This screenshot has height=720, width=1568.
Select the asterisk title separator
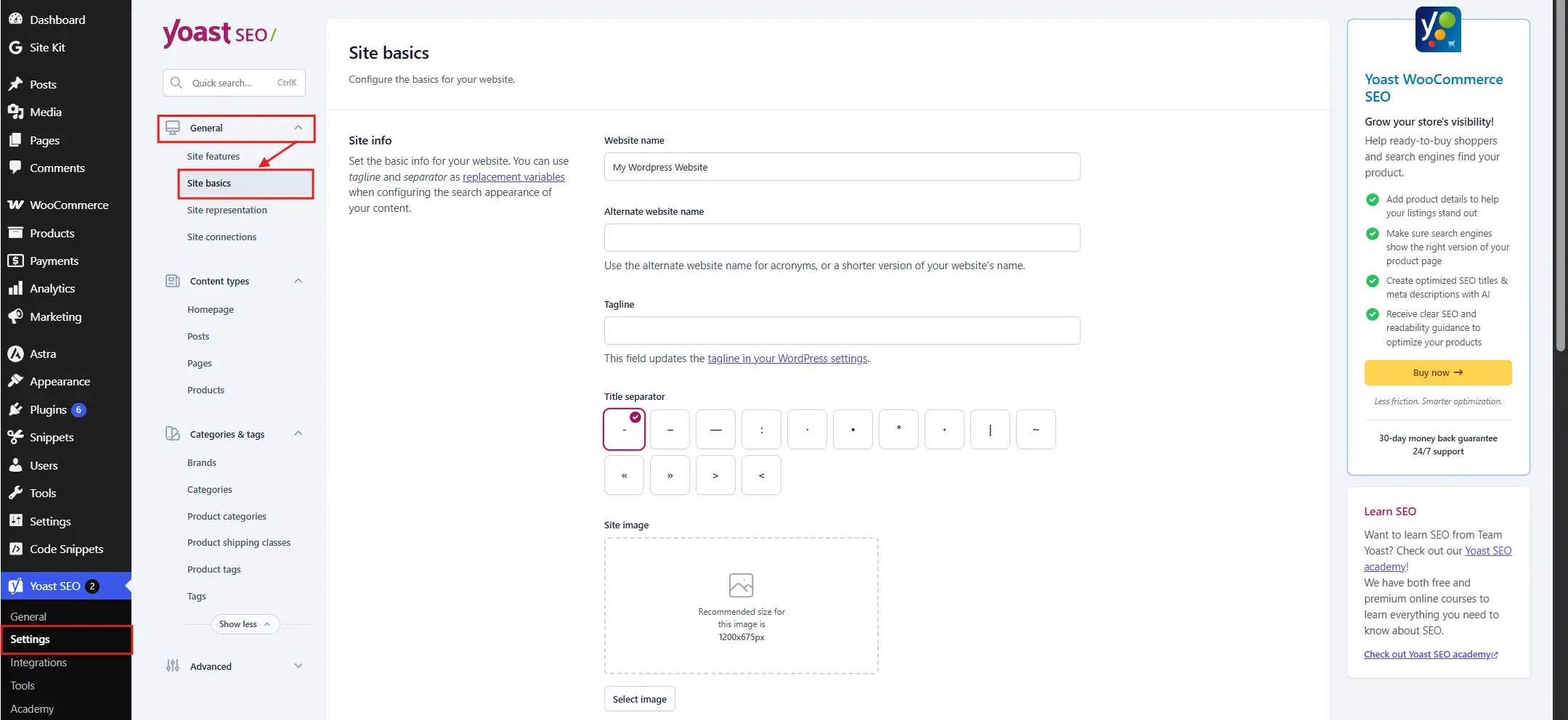tap(898, 430)
